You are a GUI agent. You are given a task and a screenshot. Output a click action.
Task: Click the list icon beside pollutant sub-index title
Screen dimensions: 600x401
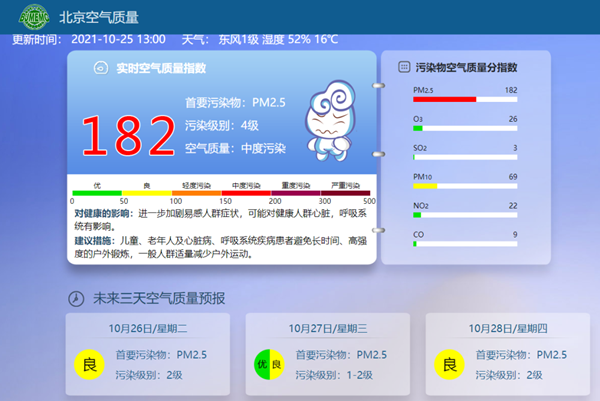tap(403, 67)
